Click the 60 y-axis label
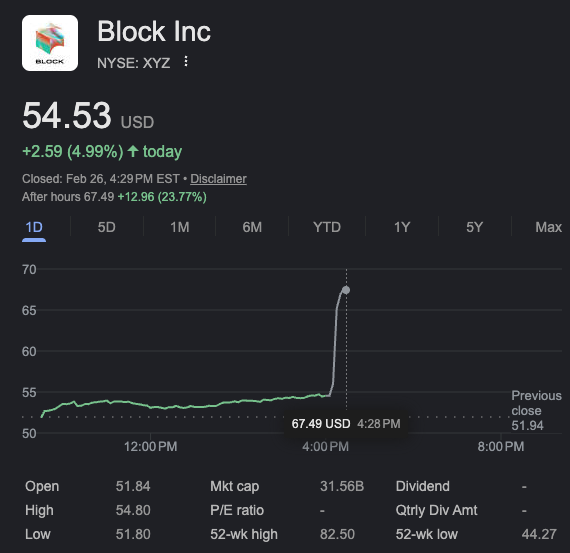This screenshot has width=570, height=553. 29,352
